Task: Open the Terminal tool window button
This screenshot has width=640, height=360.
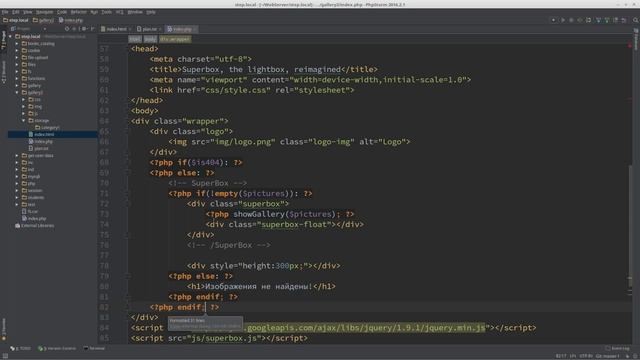Action: [x=94, y=348]
